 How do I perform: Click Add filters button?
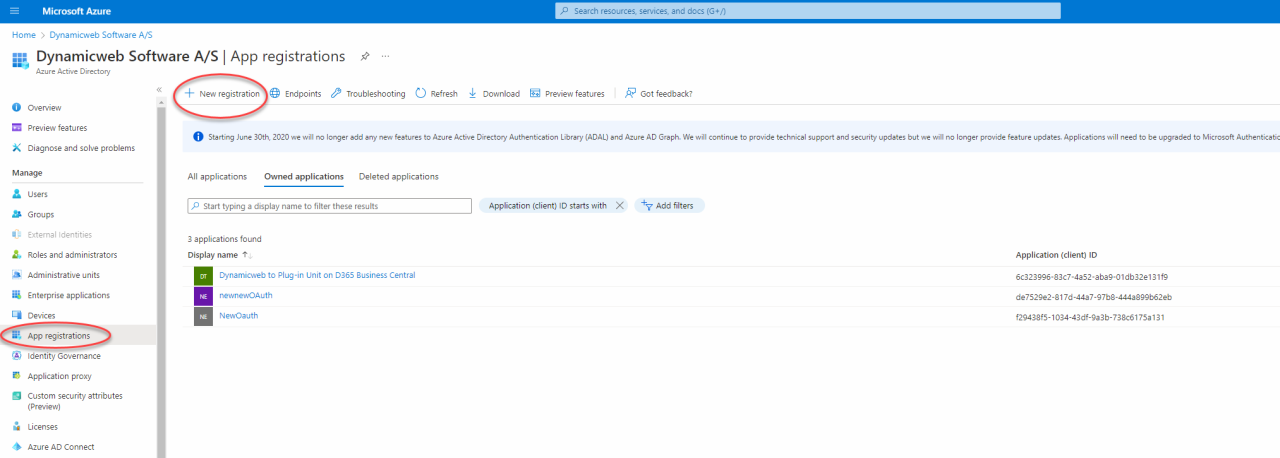tap(670, 206)
